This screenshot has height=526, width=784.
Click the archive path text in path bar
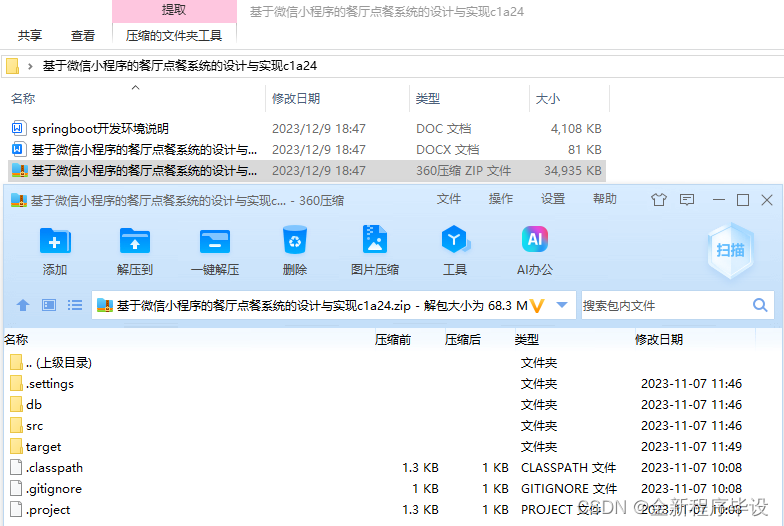coord(322,306)
